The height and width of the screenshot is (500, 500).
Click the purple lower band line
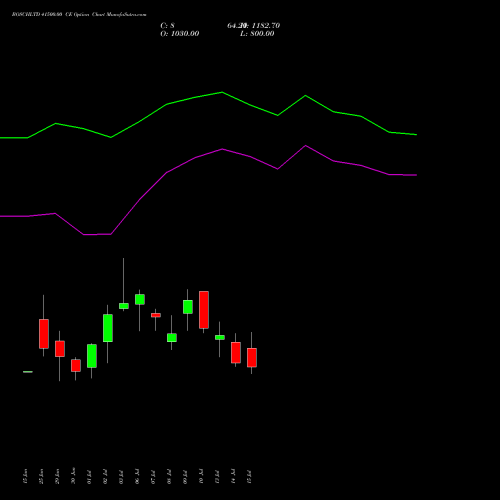[x=208, y=190]
